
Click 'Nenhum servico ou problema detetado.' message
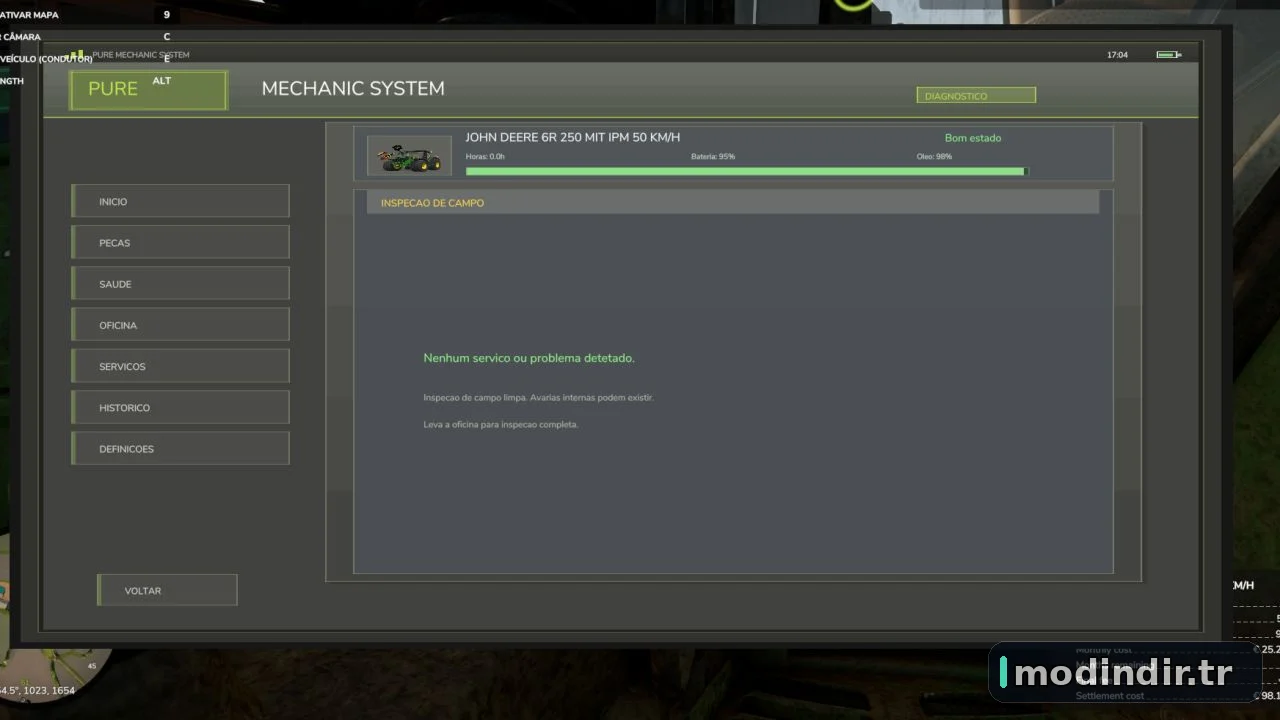(x=529, y=358)
